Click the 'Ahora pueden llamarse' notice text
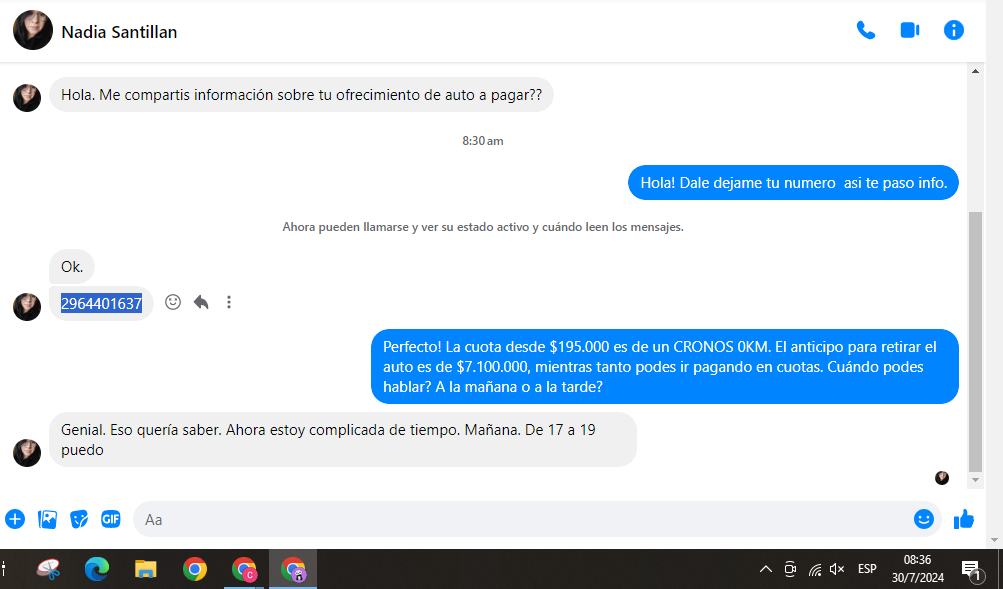 coord(483,227)
